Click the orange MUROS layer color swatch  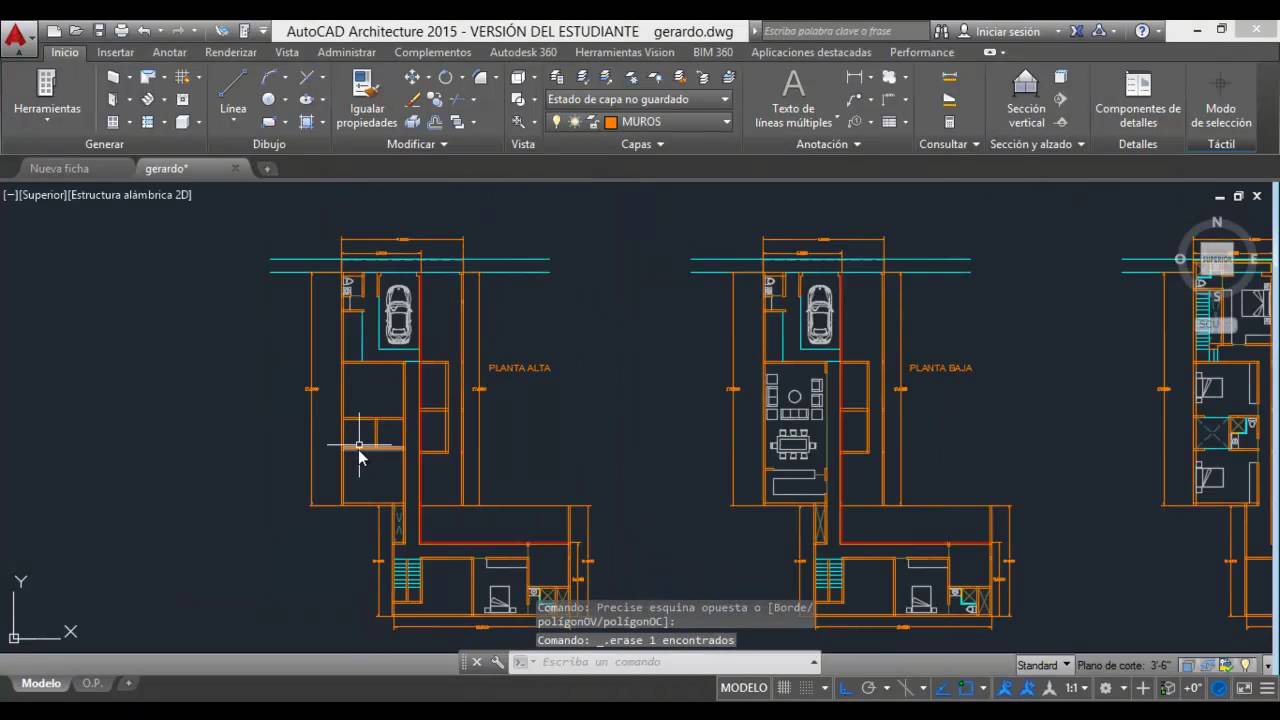[x=611, y=122]
